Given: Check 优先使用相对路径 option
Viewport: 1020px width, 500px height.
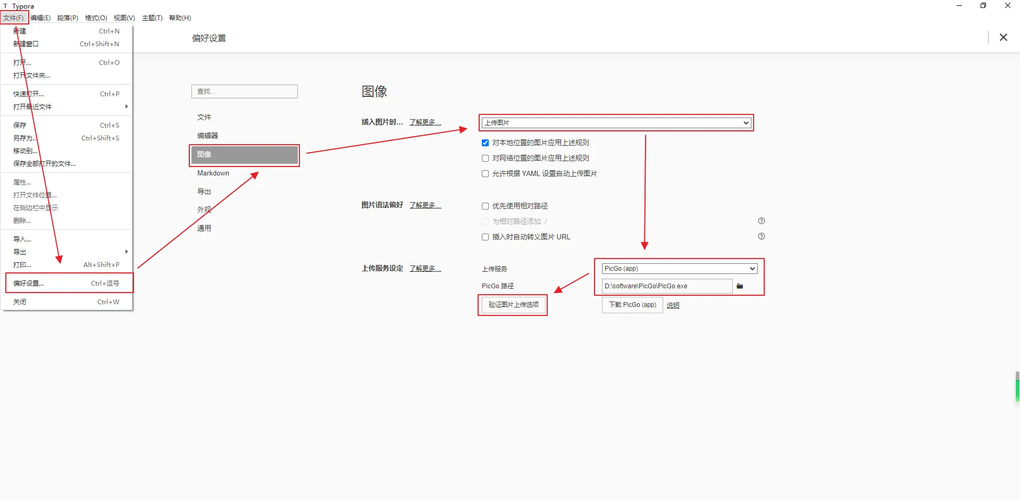Looking at the screenshot, I should [485, 205].
